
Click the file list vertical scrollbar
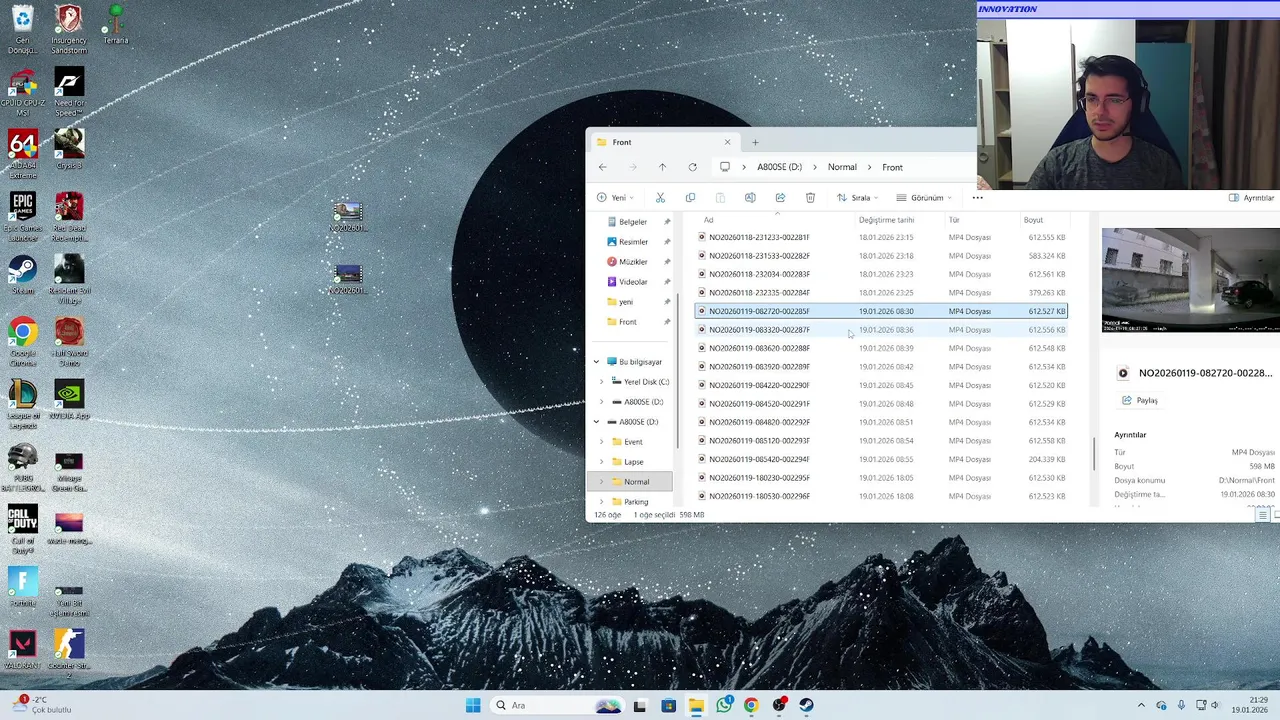[1093, 455]
